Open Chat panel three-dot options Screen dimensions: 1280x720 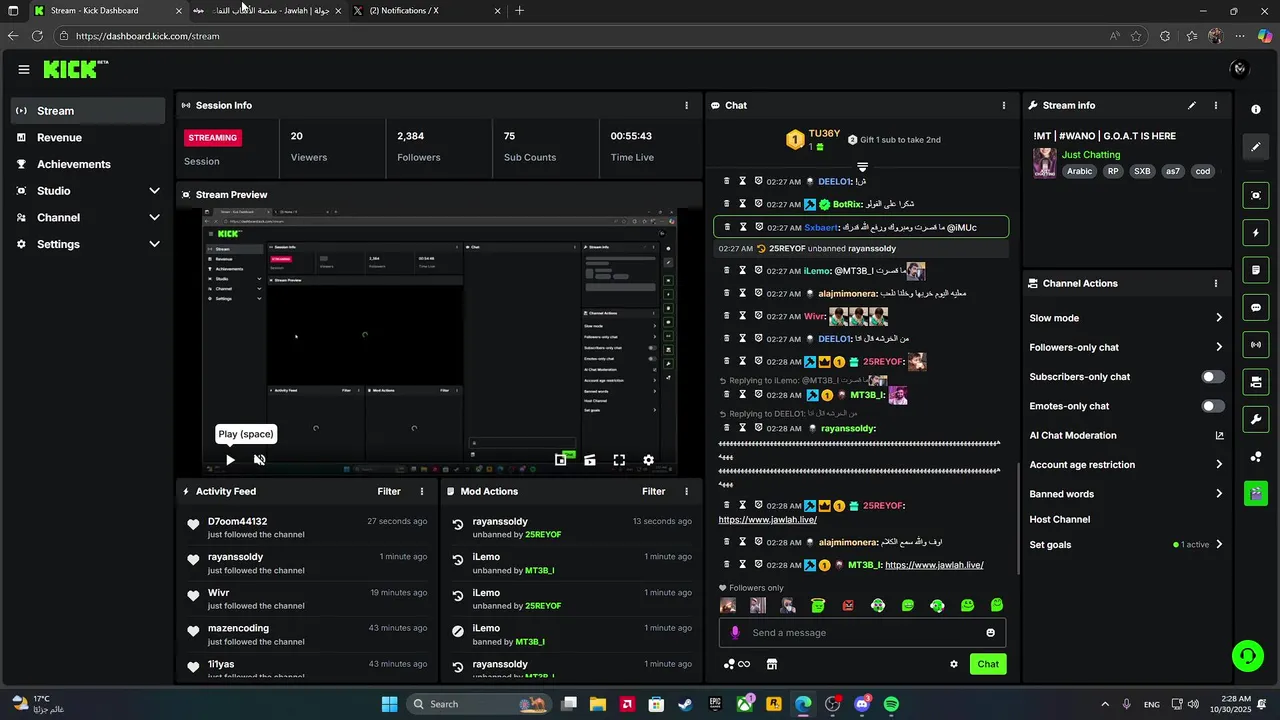coord(1004,105)
